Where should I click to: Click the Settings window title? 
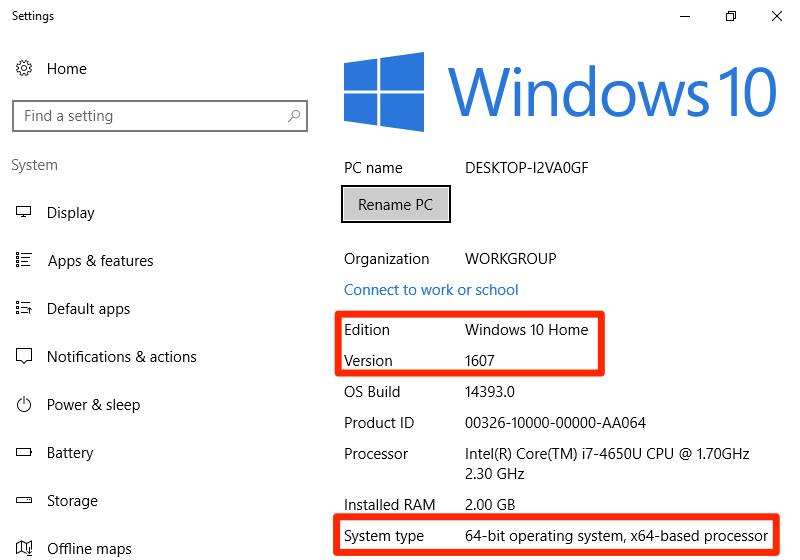(33, 16)
